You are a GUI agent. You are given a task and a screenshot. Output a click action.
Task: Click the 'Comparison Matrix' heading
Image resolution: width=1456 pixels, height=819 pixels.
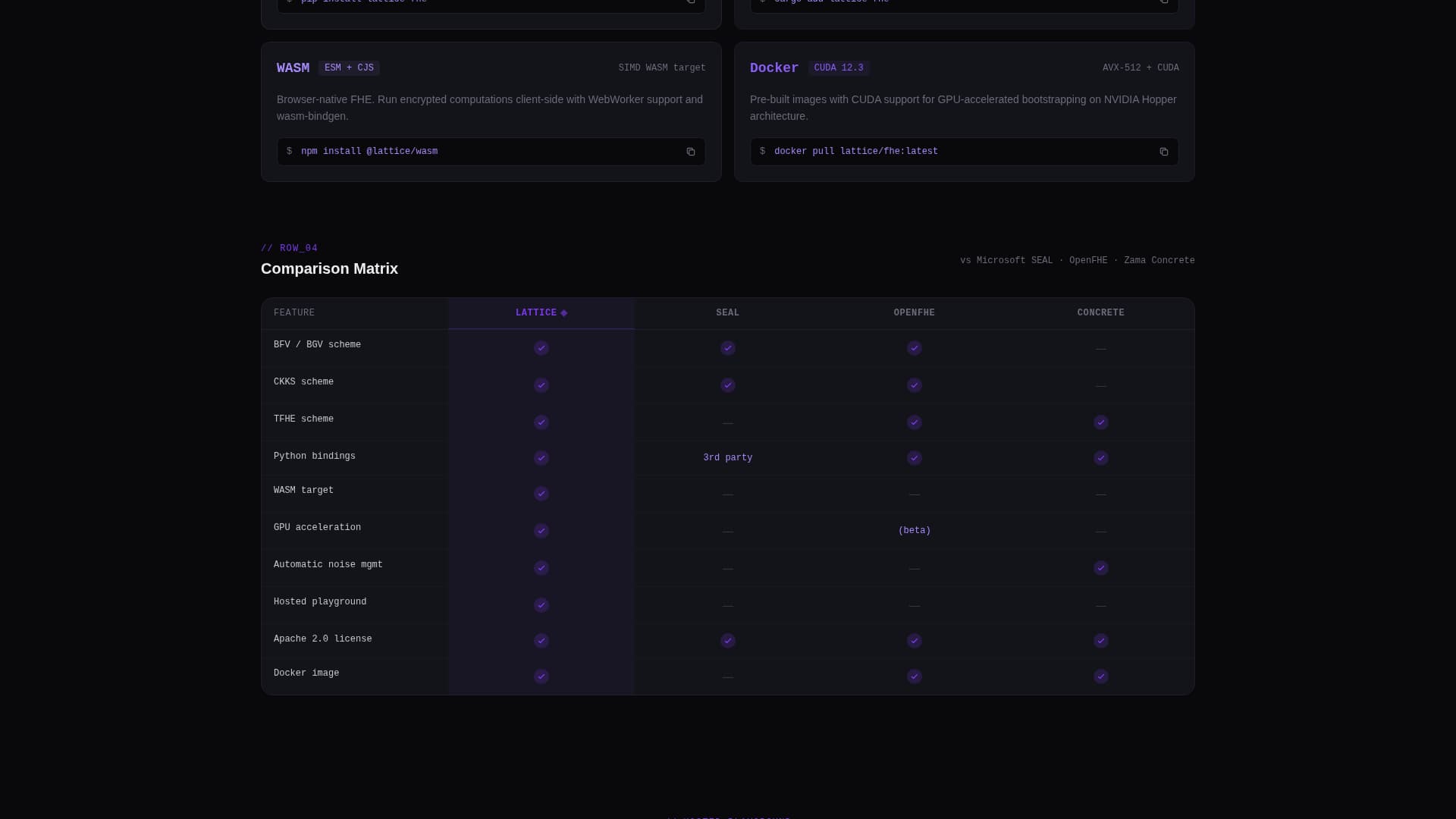[x=329, y=268]
